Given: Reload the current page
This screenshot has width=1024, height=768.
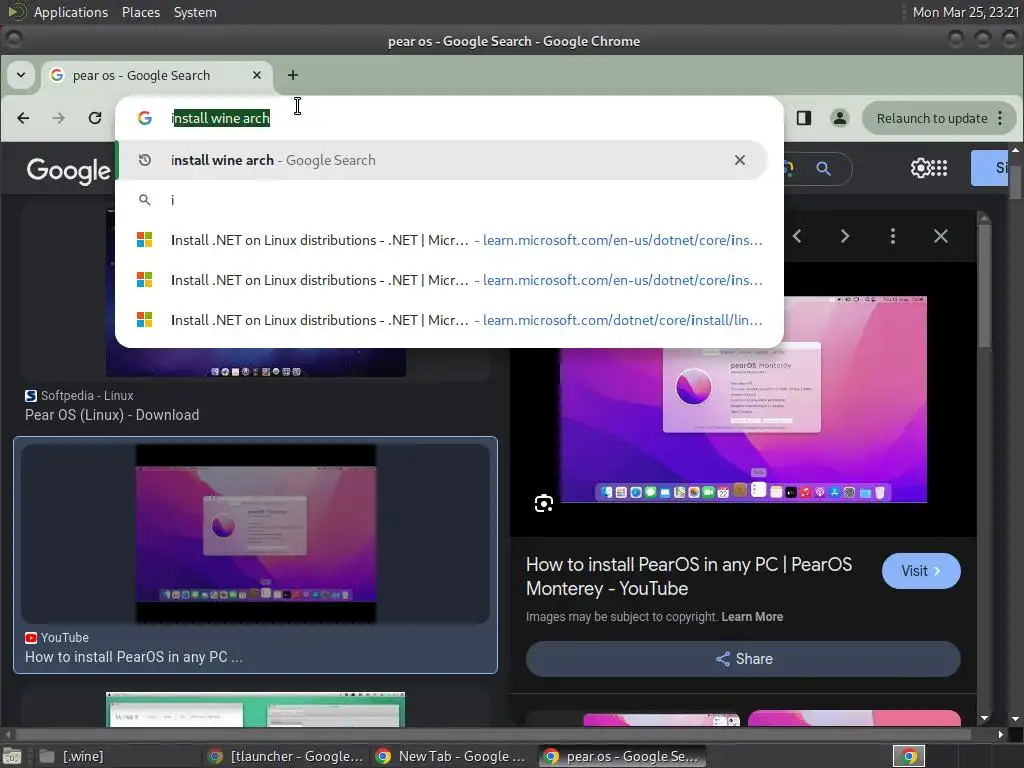Looking at the screenshot, I should (x=95, y=118).
